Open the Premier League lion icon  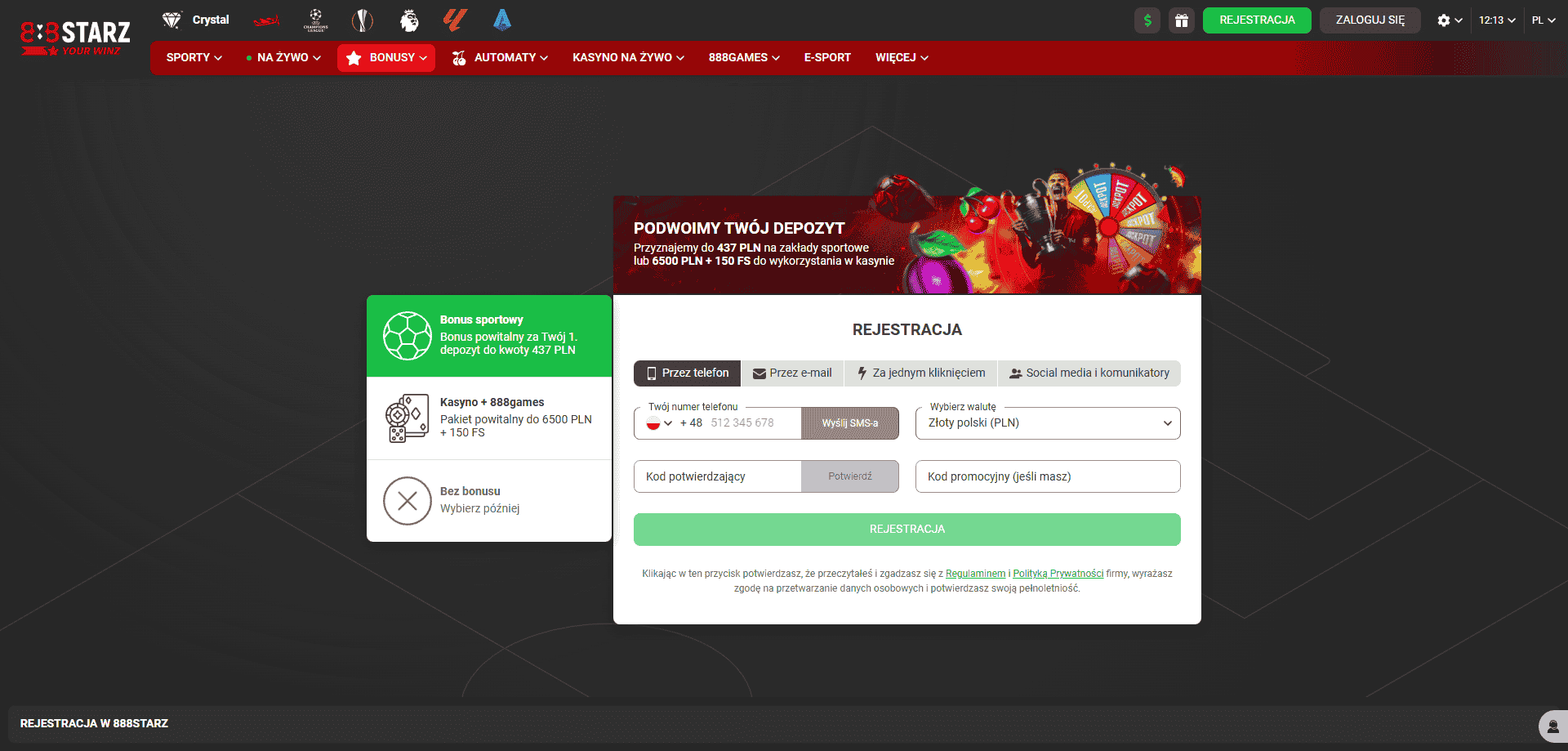coord(409,20)
